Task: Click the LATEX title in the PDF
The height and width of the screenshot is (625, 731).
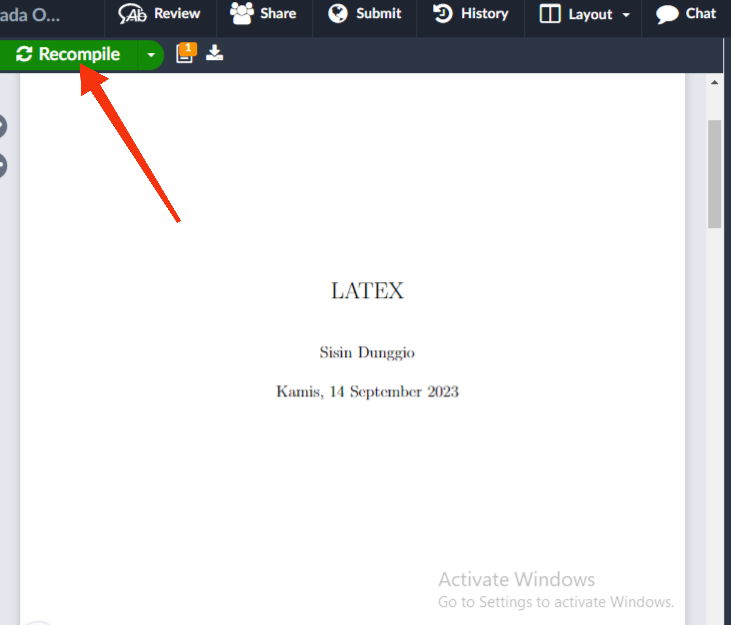Action: [x=367, y=291]
